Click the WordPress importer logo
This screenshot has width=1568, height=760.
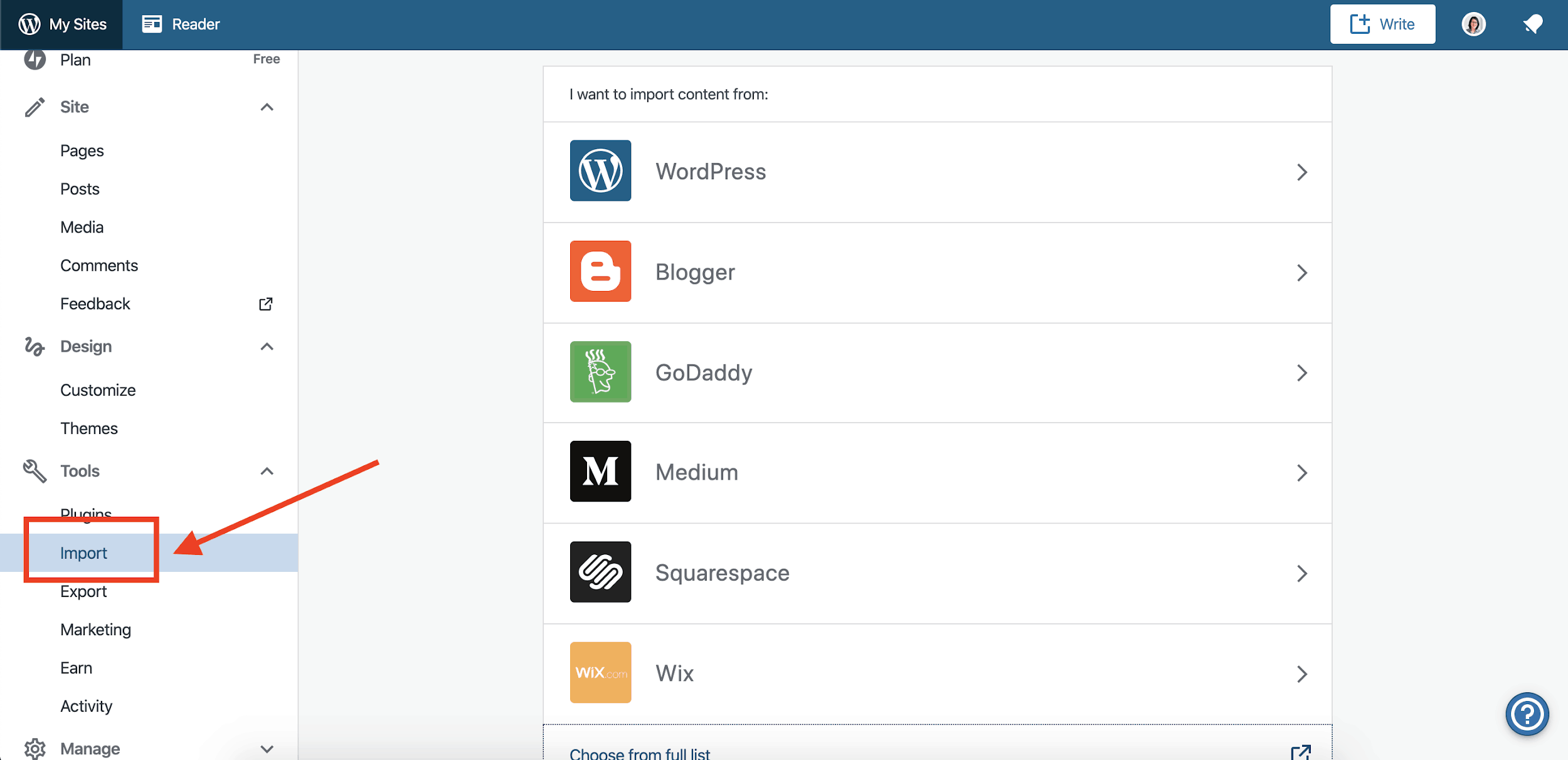click(x=600, y=171)
